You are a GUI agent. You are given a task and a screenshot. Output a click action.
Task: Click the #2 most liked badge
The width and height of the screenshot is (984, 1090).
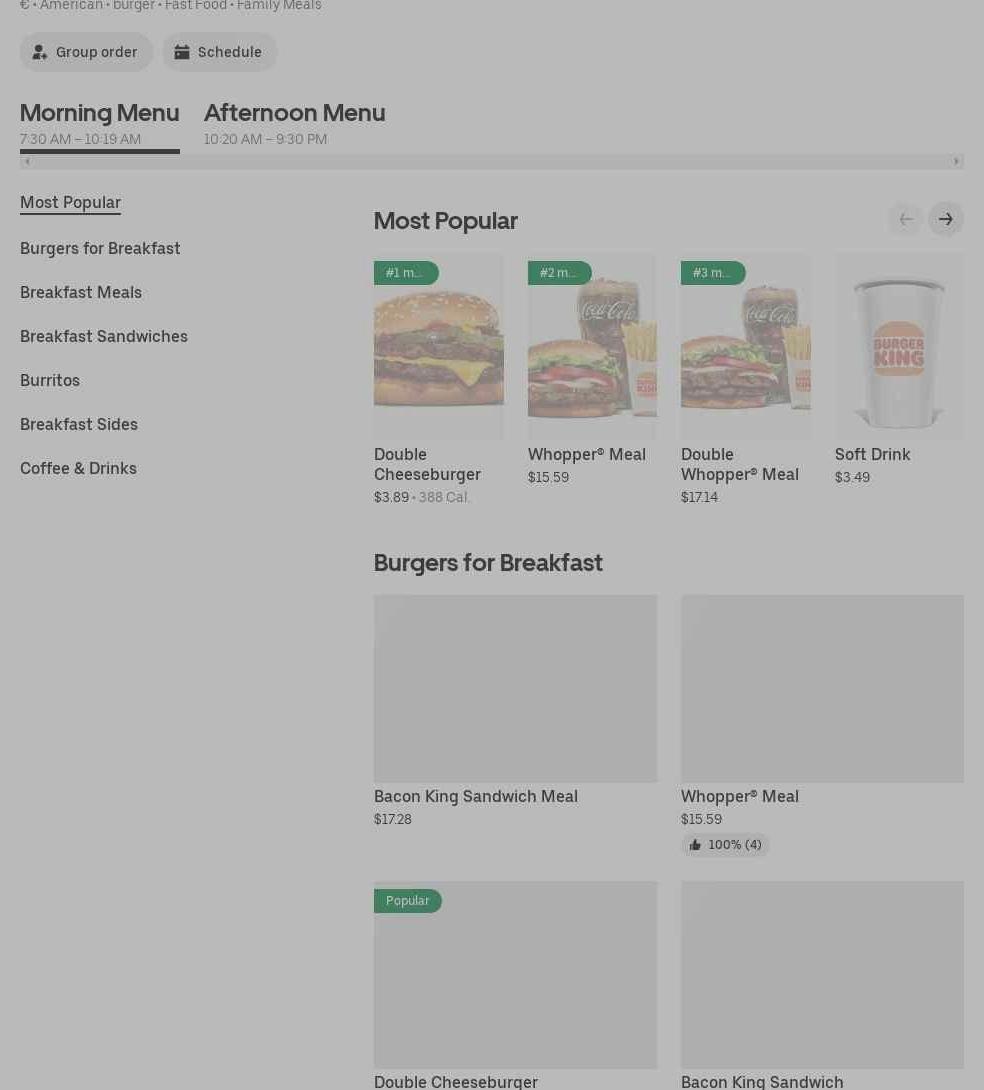click(559, 273)
